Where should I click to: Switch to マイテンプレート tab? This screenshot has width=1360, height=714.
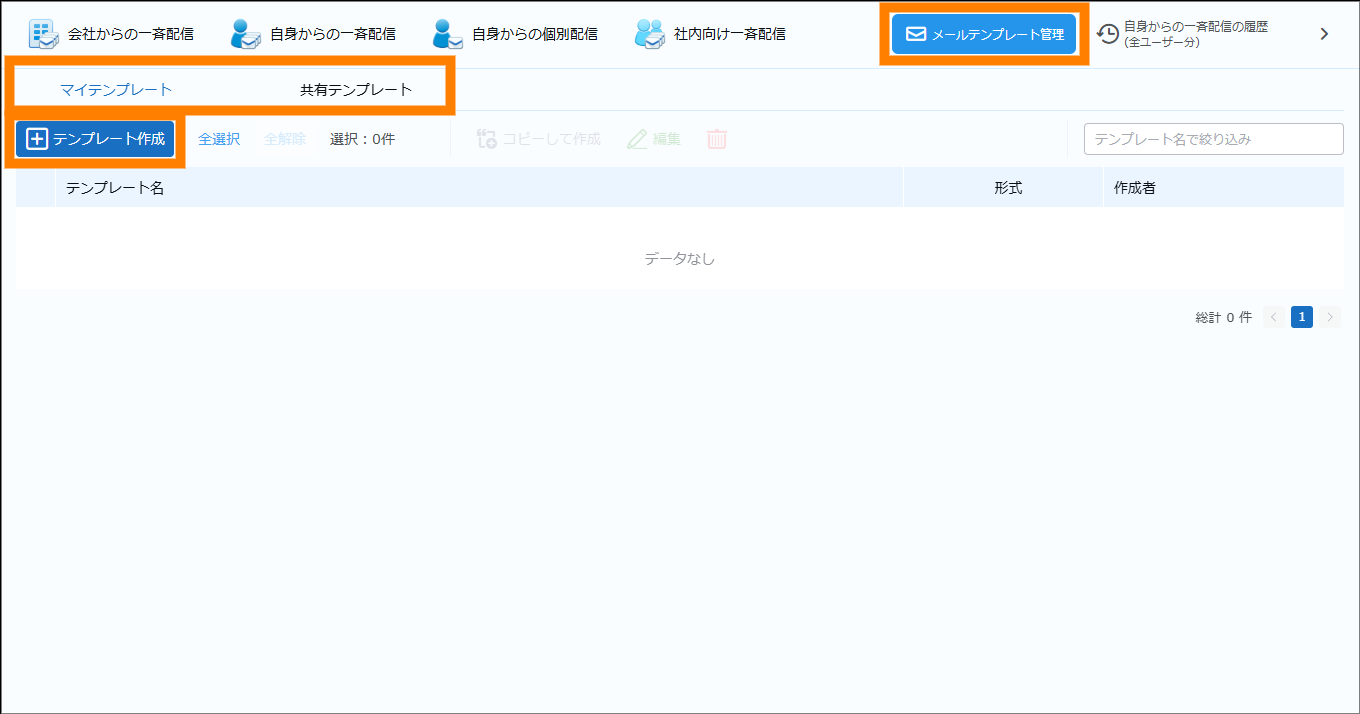click(x=116, y=89)
